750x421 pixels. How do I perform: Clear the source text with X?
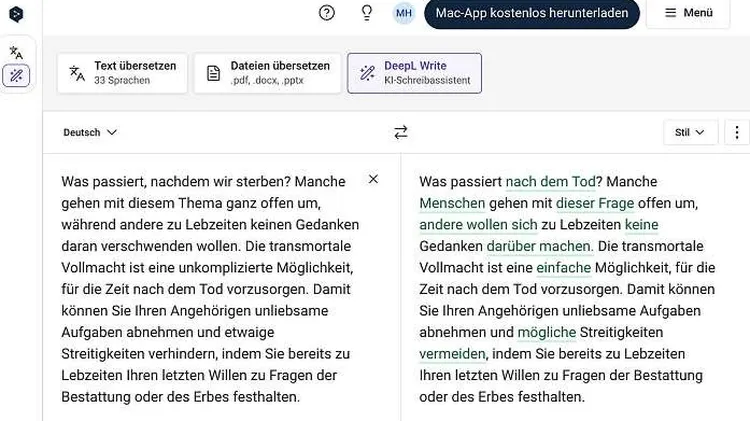(373, 179)
